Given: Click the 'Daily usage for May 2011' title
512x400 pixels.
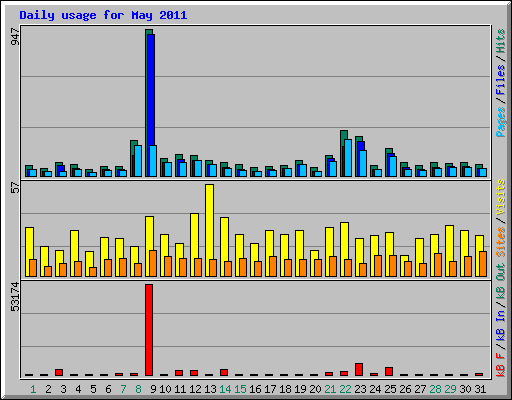Looking at the screenshot, I should pos(103,15).
